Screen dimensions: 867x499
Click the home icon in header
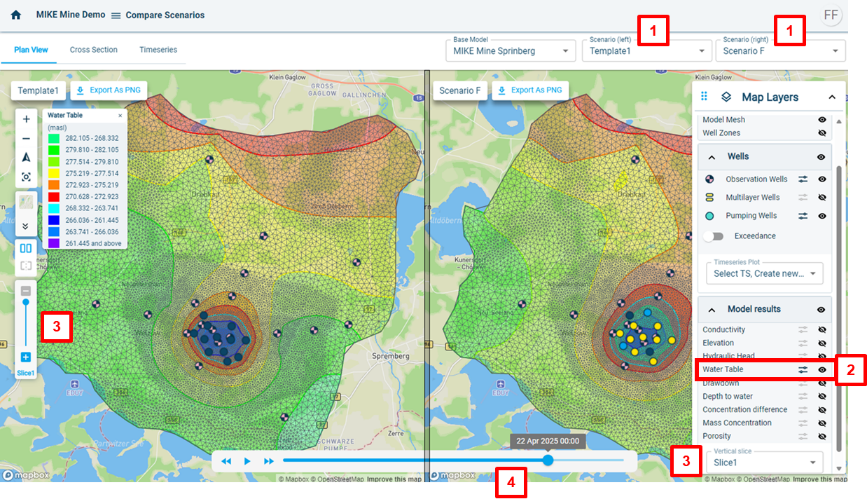point(16,15)
